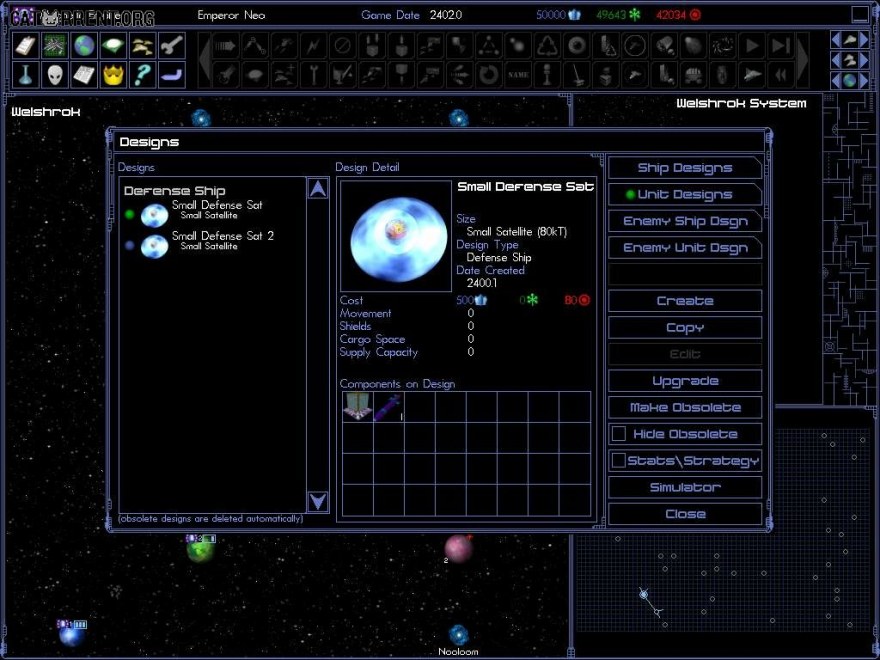The image size is (880, 660).
Task: Click the dimmed recycle triangle order icon
Action: [547, 45]
